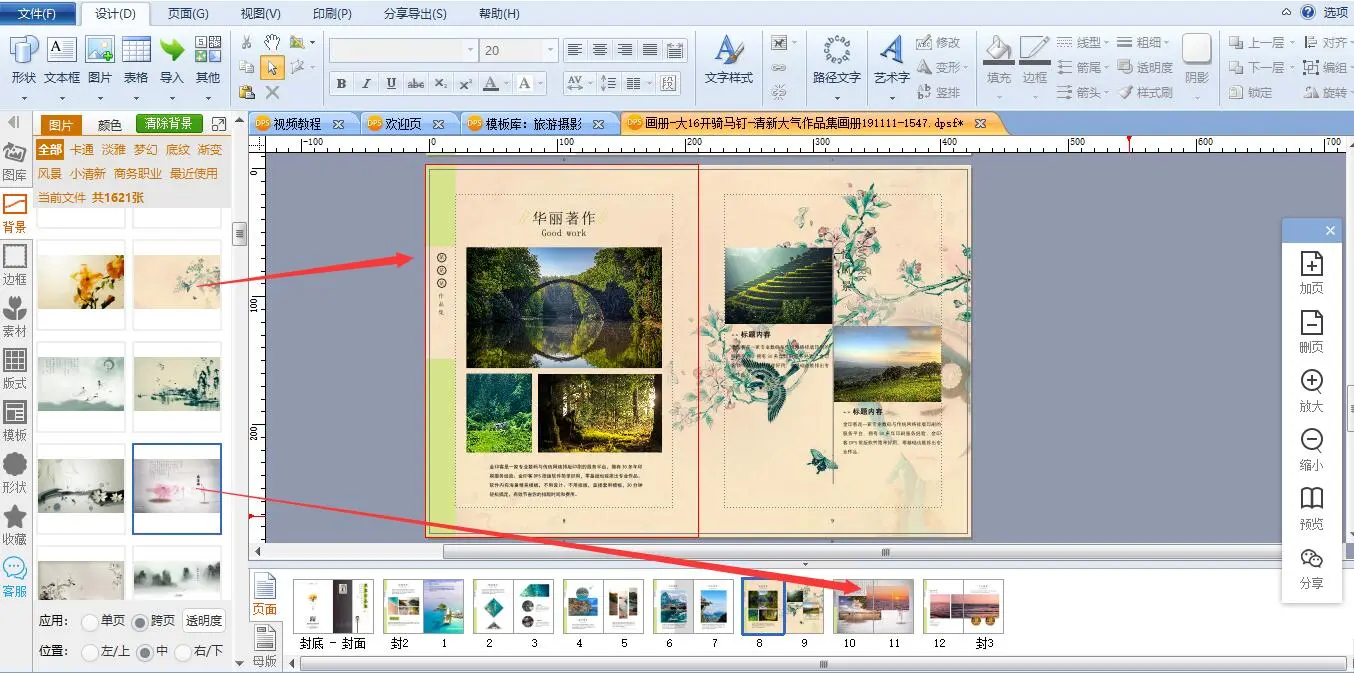Open the 版式 layout sidebar panel
The image size is (1354, 673).
(x=15, y=368)
